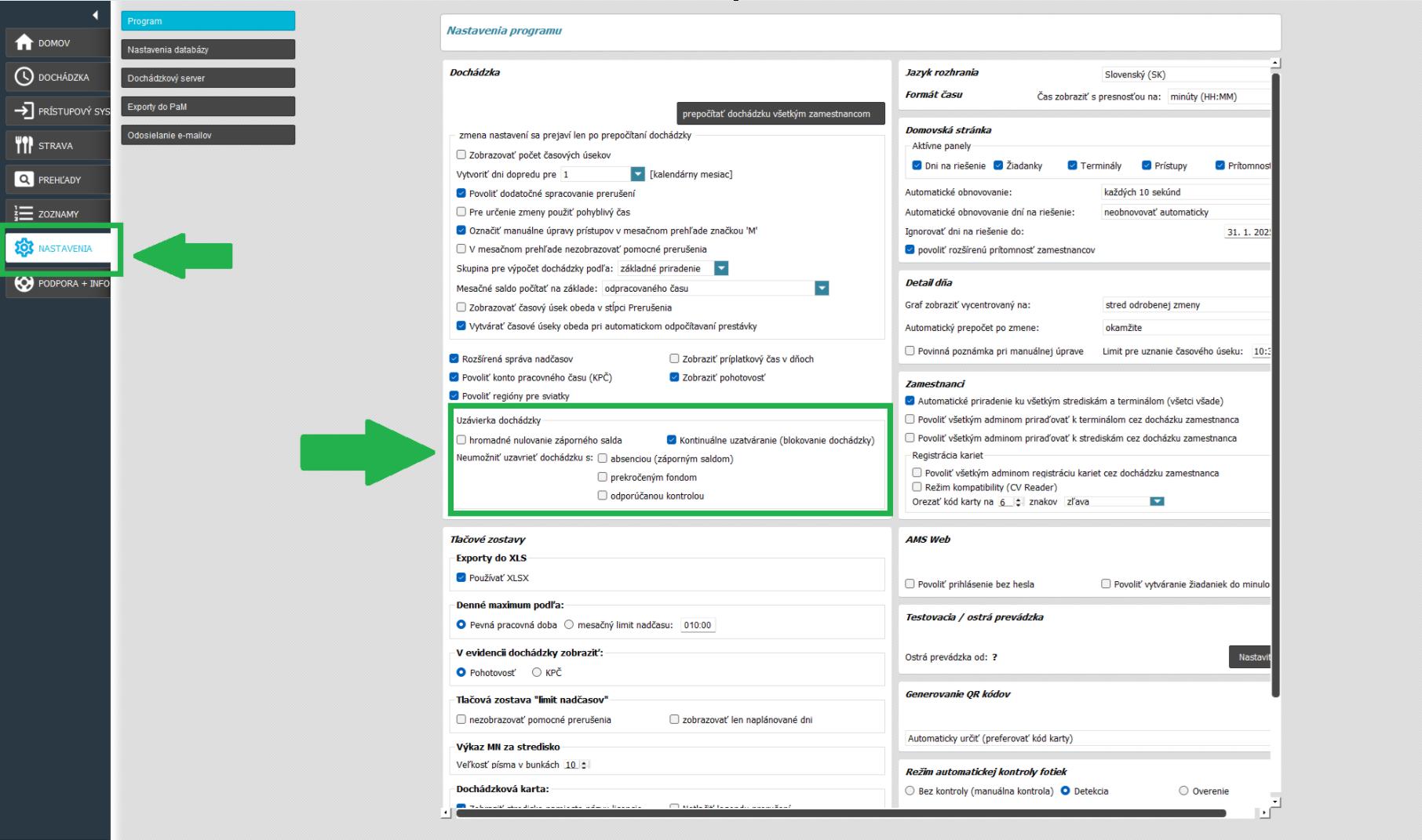
Task: Click the Prístupový systém door-arrow icon
Action: (x=24, y=111)
